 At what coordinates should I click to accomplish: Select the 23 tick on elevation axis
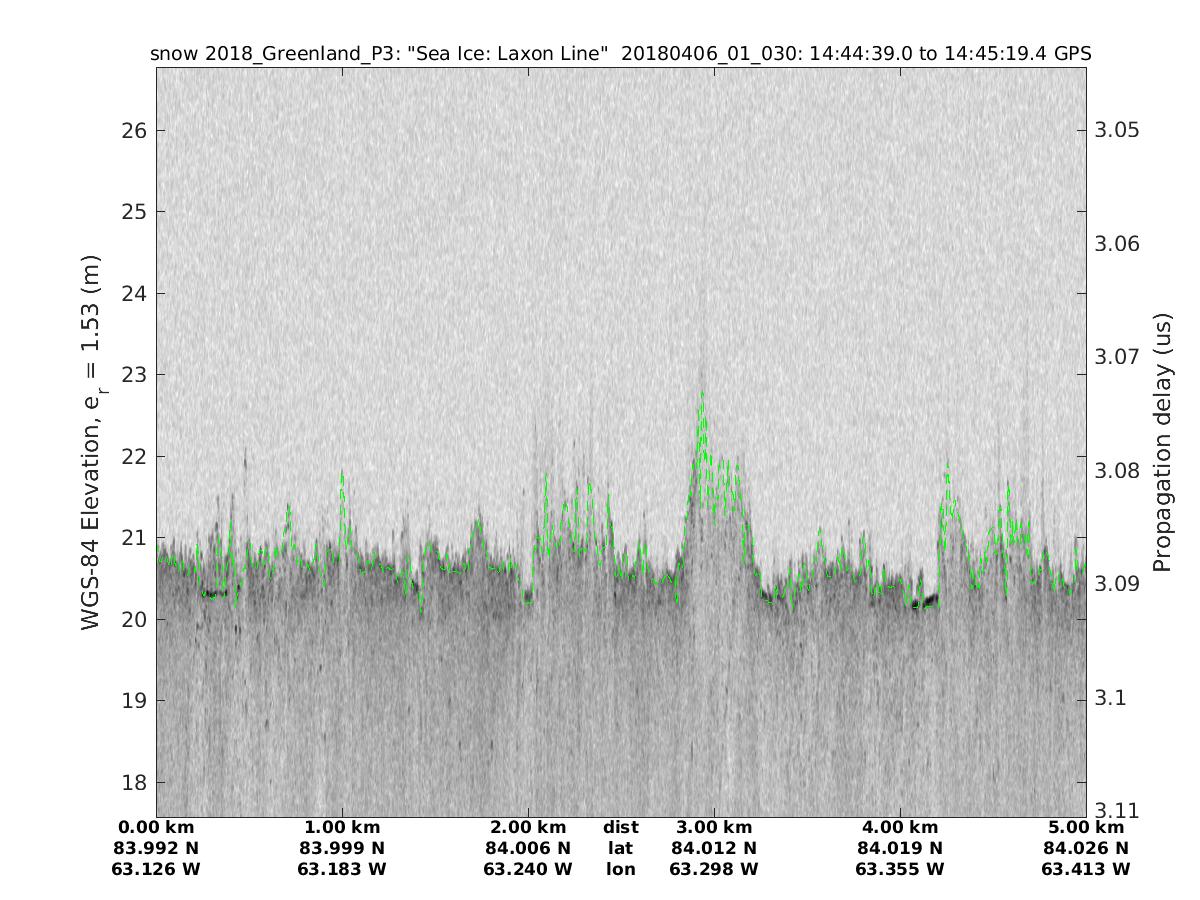(136, 375)
